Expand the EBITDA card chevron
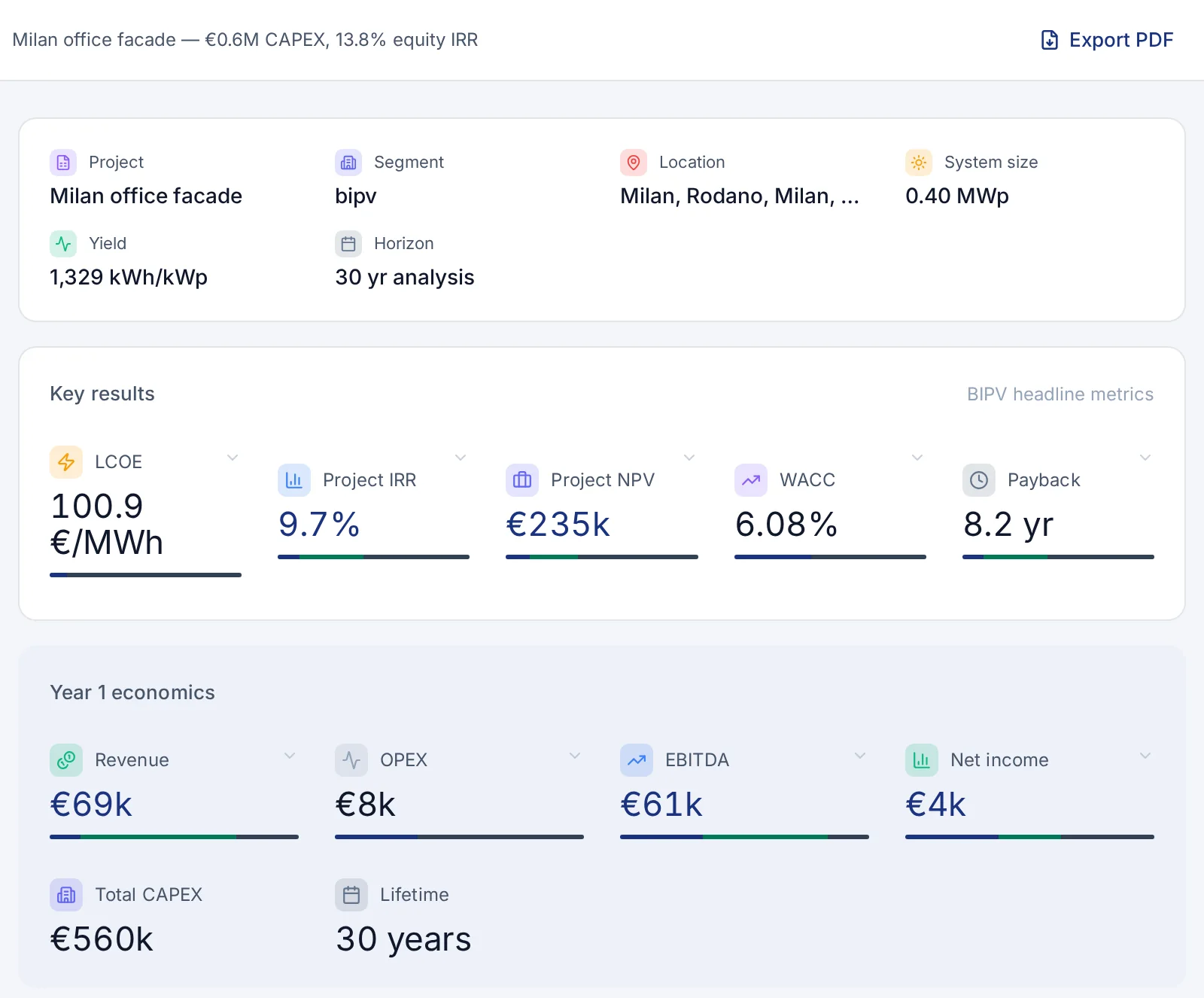The image size is (1204, 998). pos(860,756)
